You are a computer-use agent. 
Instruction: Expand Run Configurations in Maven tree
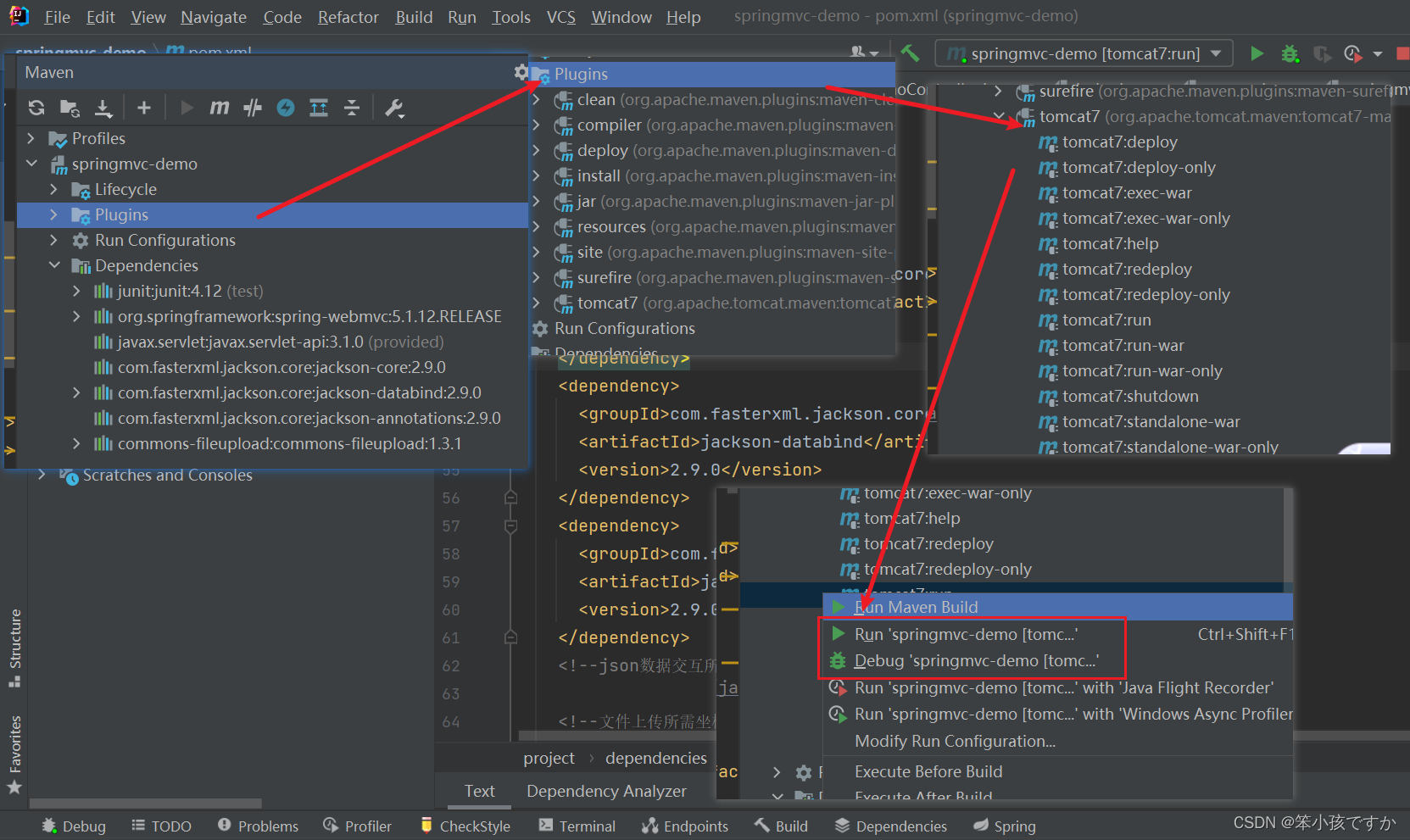click(54, 240)
